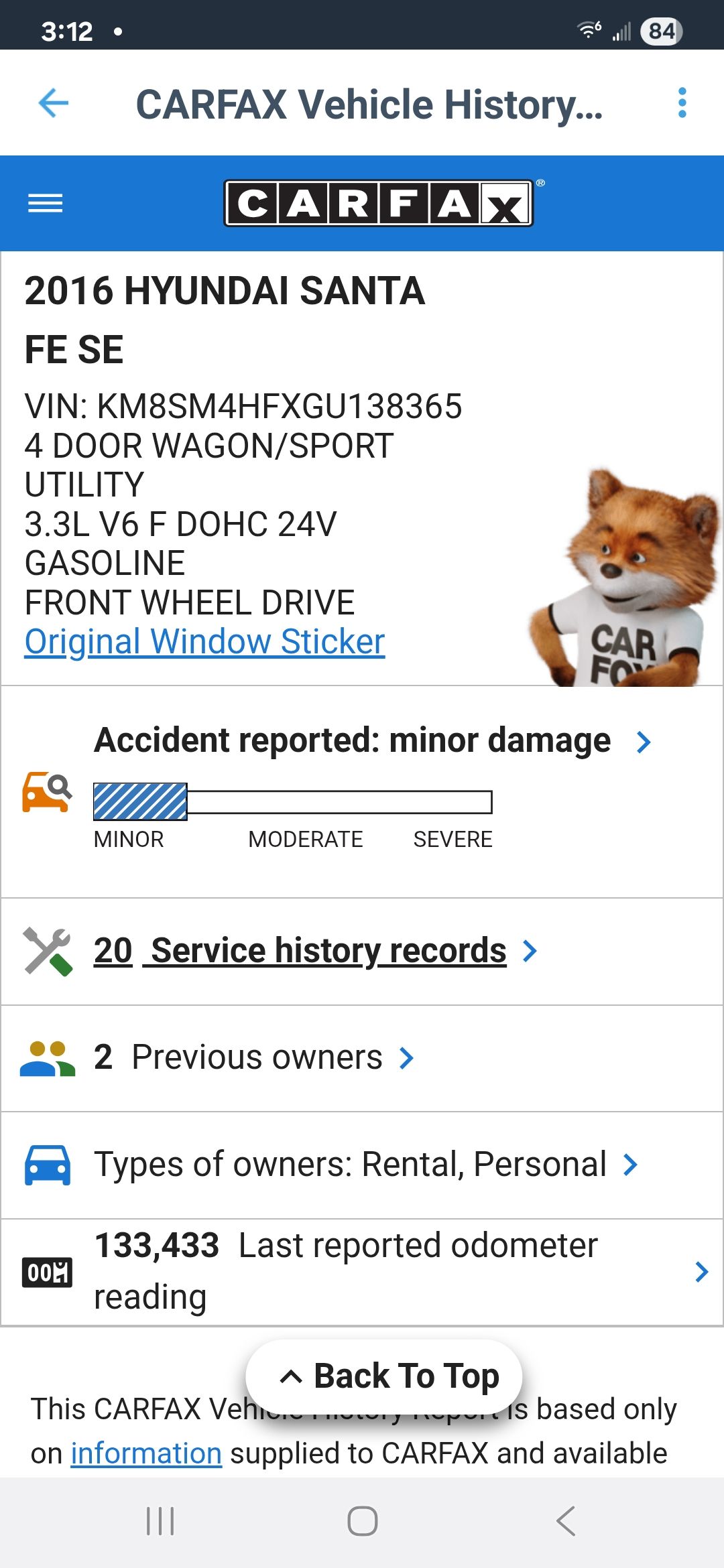Expand the odometer reading chevron
Screen dimensions: 724x1568
click(x=701, y=1272)
